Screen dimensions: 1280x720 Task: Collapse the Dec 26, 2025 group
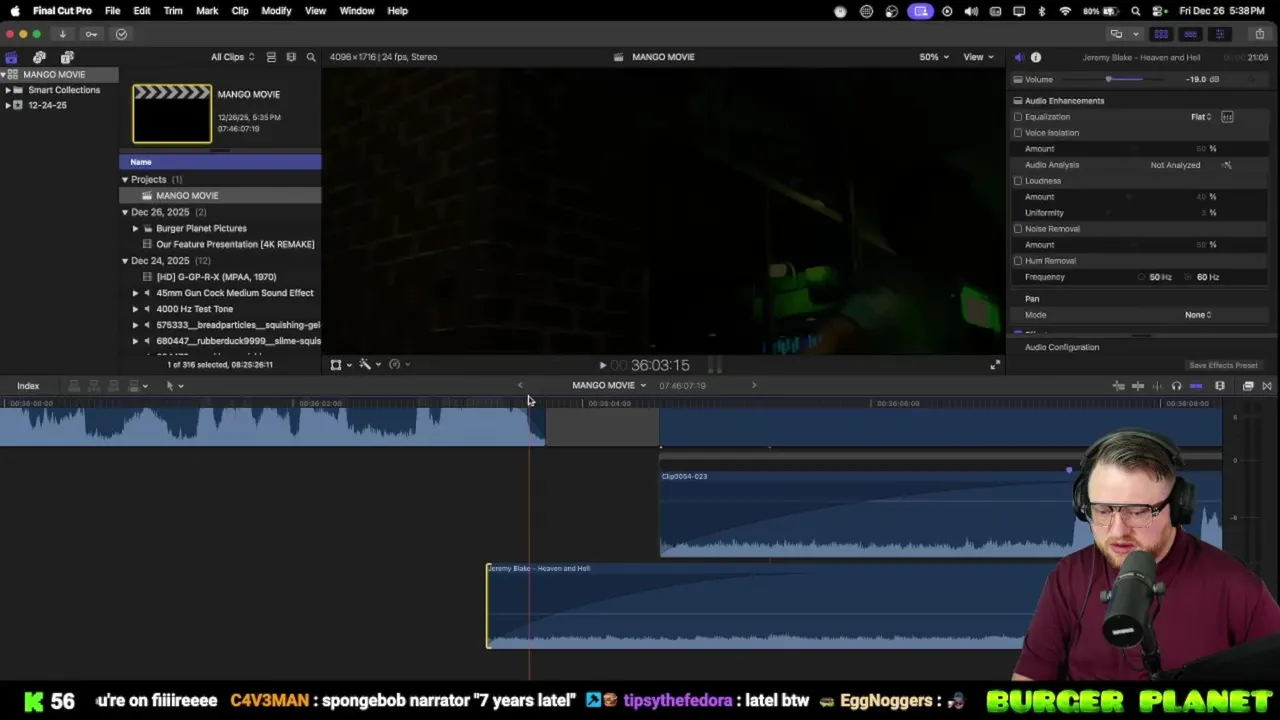[125, 212]
